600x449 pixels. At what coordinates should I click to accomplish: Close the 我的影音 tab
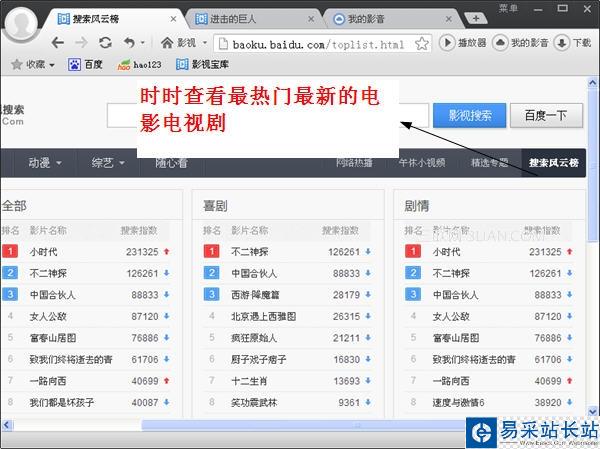pyautogui.click(x=449, y=19)
